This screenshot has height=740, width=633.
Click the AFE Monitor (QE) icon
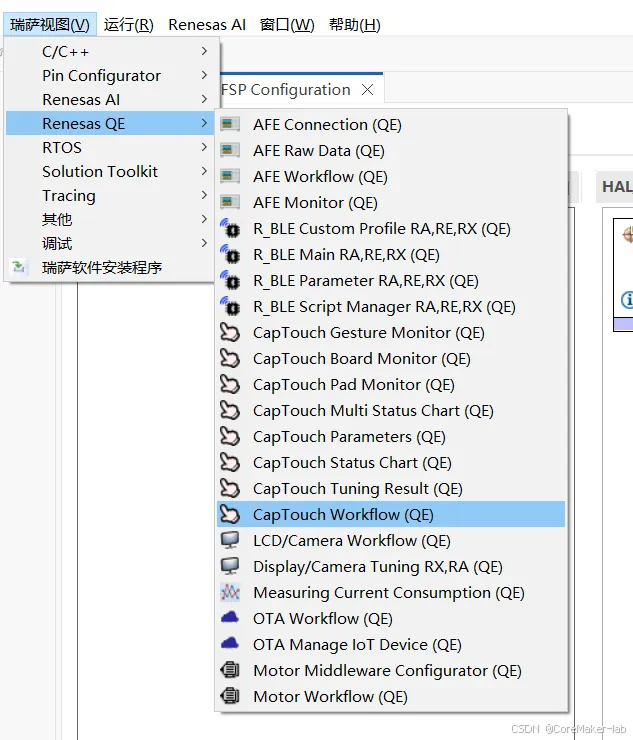click(230, 202)
